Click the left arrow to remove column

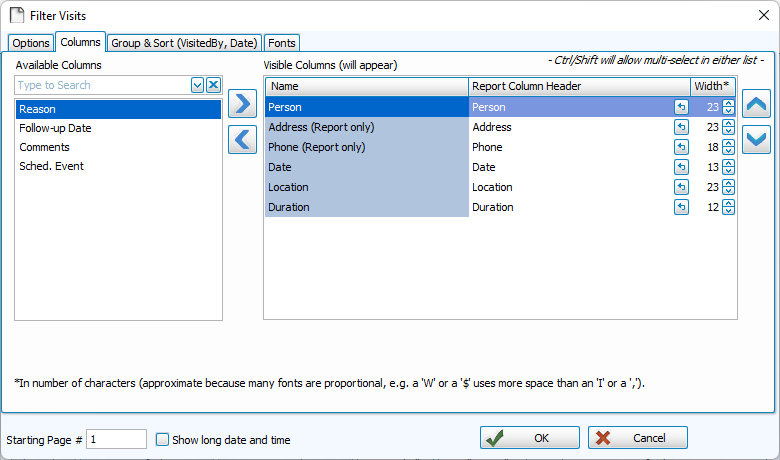click(242, 139)
